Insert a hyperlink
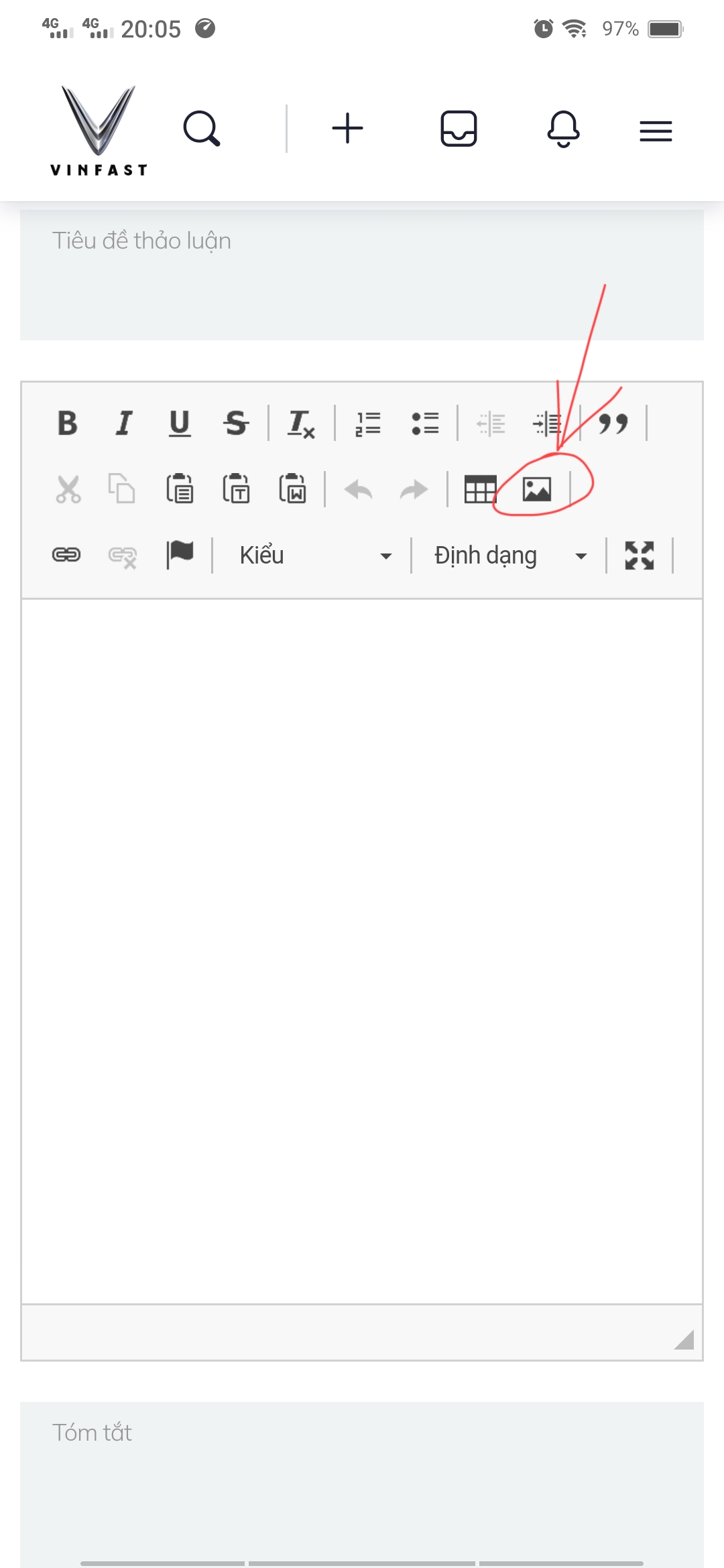 click(x=66, y=555)
